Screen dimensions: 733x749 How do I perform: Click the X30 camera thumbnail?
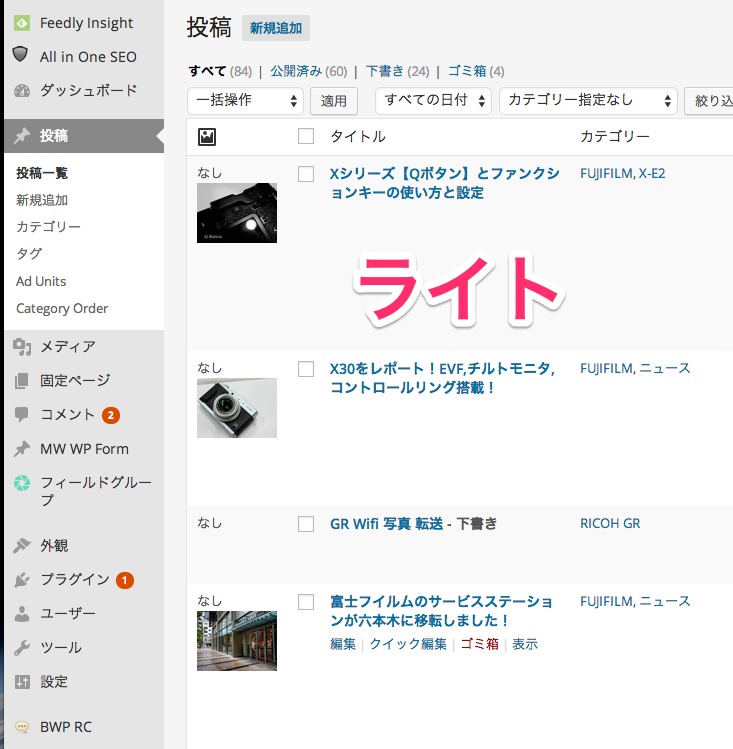[237, 408]
